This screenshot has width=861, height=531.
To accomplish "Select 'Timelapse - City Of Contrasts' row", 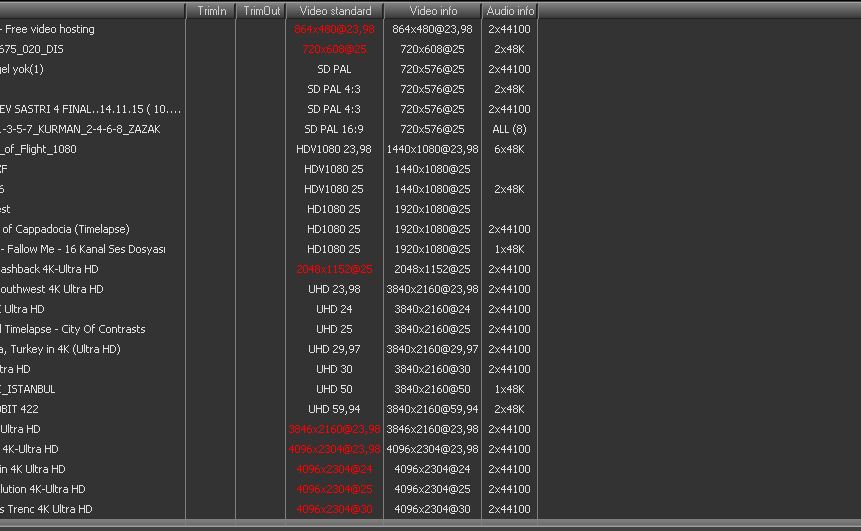I will (73, 329).
